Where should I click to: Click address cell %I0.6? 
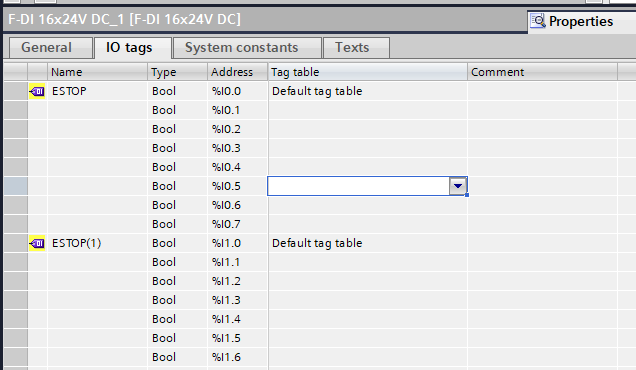pos(238,205)
